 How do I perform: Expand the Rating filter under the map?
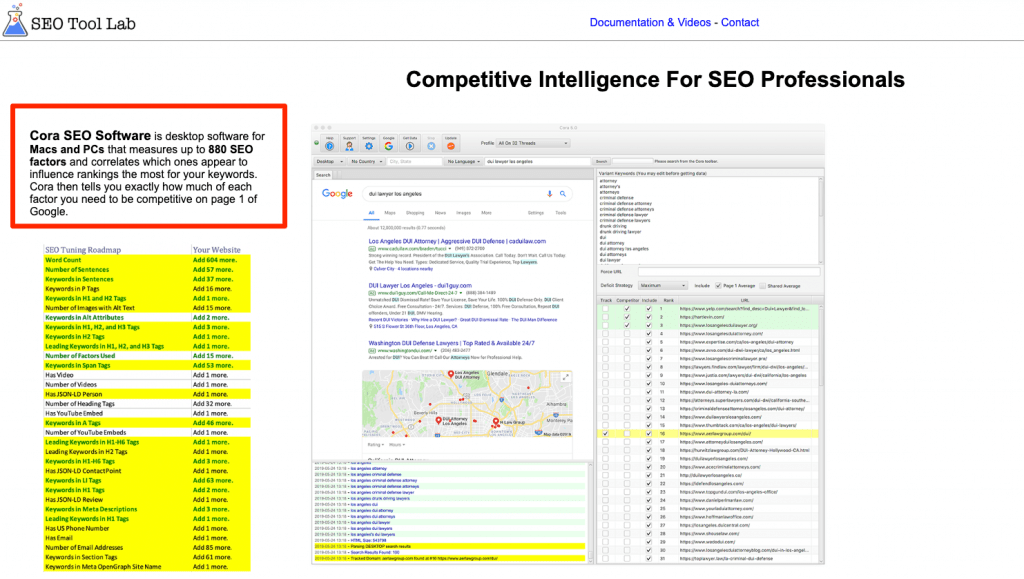coord(375,445)
